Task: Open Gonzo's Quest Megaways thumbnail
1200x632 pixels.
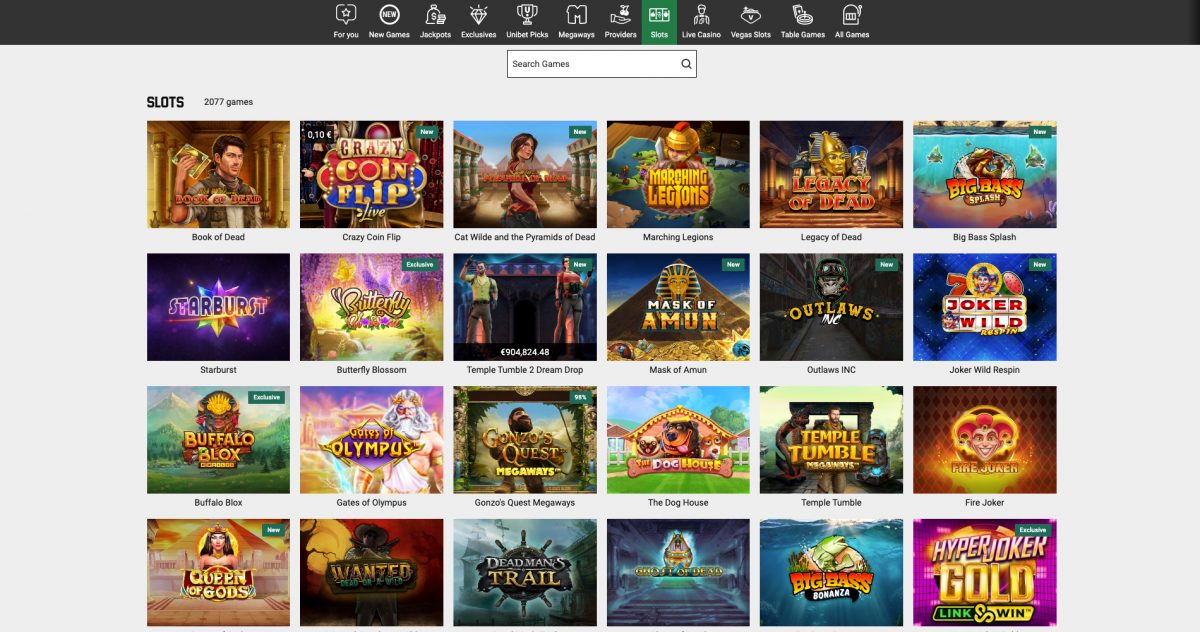Action: click(x=525, y=440)
